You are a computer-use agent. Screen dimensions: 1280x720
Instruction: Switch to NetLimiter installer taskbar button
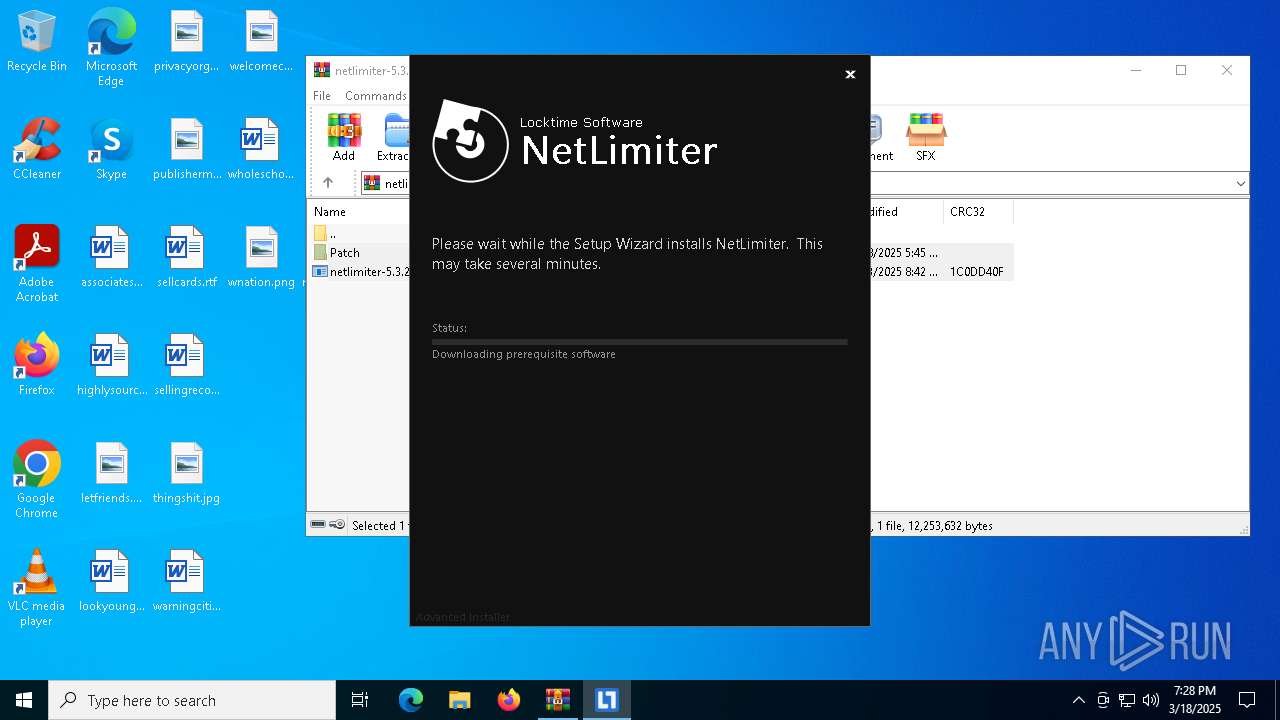[607, 700]
